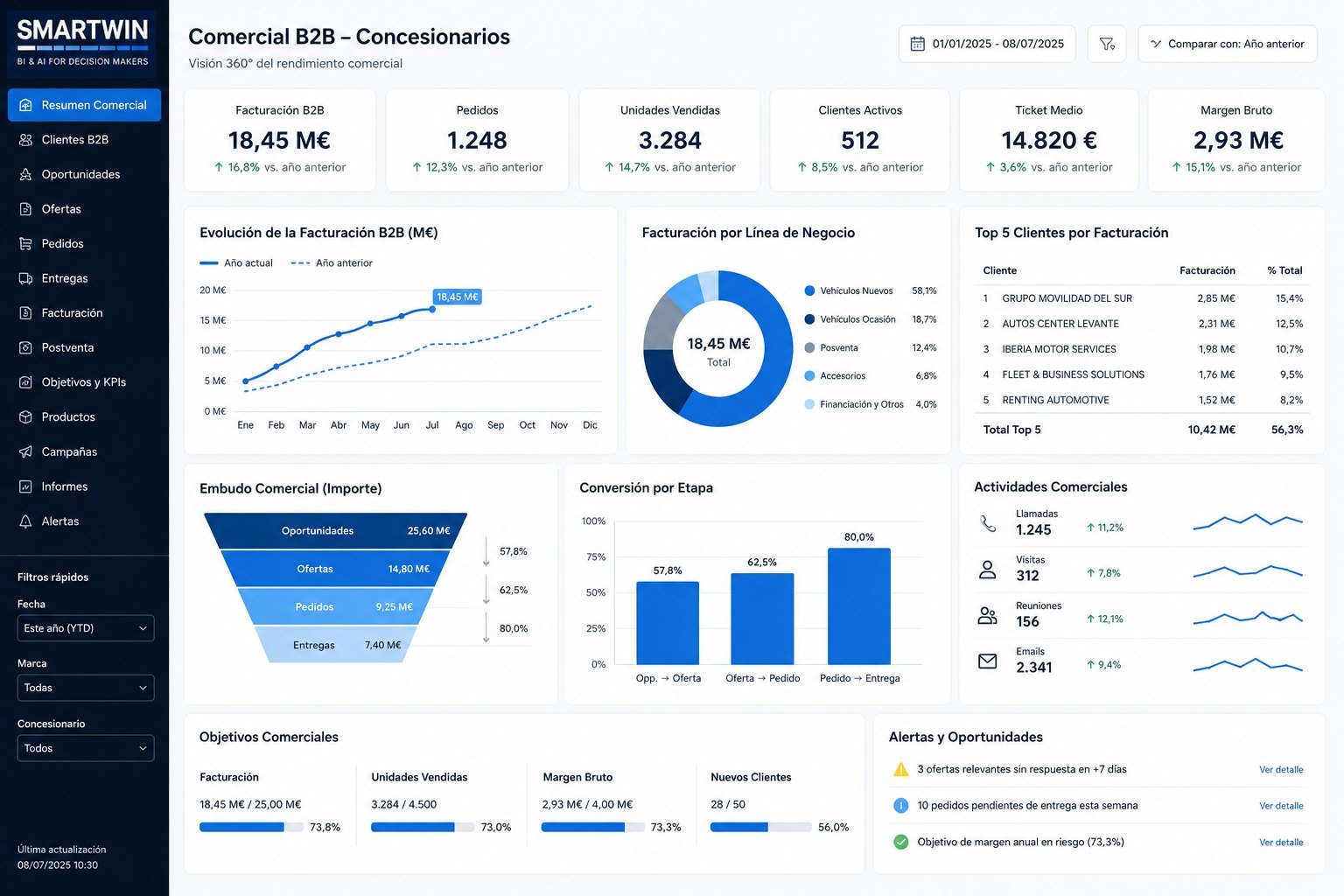The width and height of the screenshot is (1344, 896).
Task: Click 'Ver detalle' for ofertas sin respuesta
Action: pos(1281,770)
